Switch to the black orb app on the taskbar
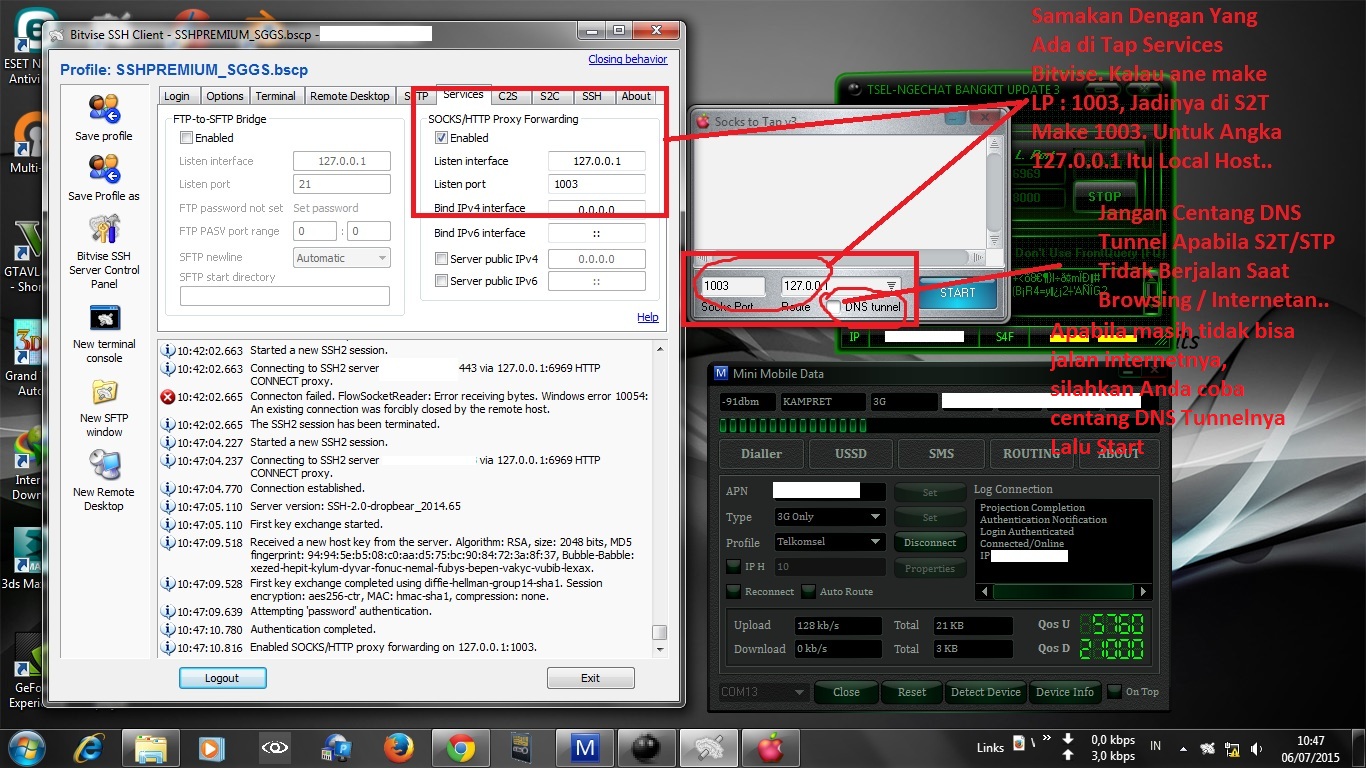Image resolution: width=1366 pixels, height=768 pixels. click(x=646, y=747)
